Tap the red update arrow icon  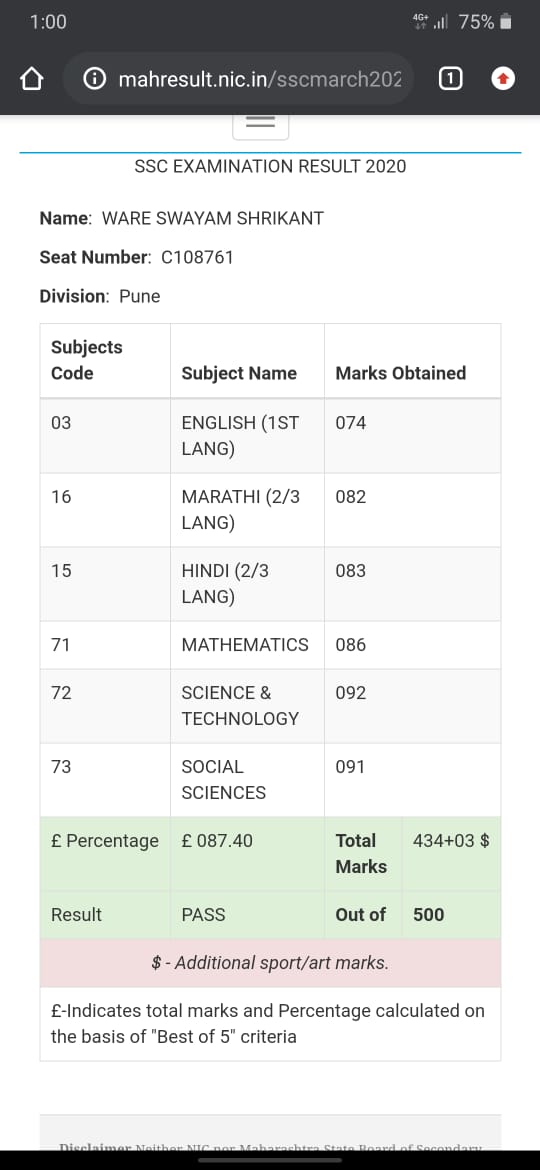(503, 78)
